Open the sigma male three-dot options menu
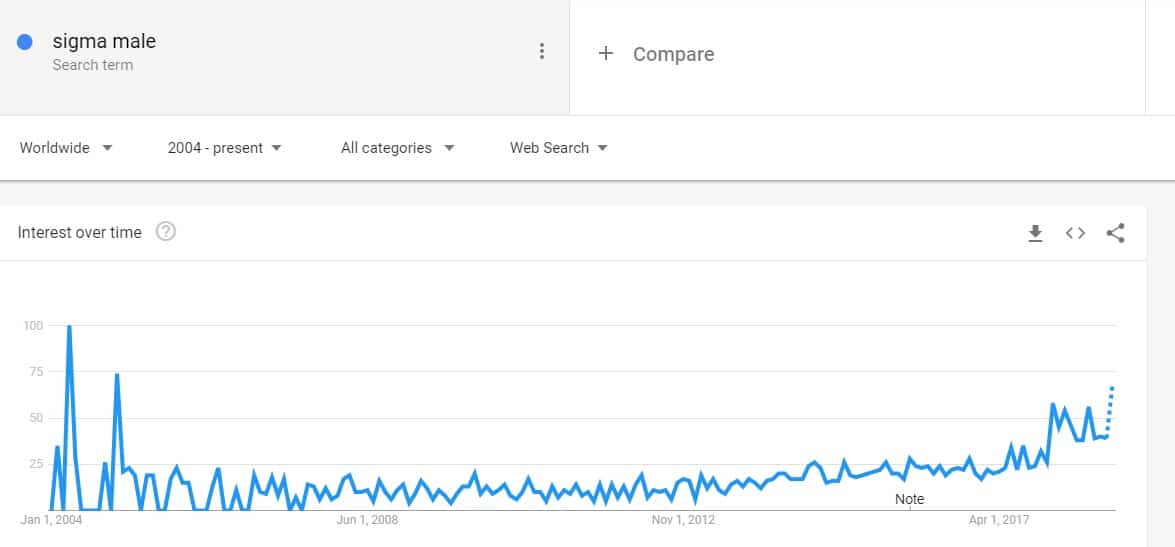Image resolution: width=1175 pixels, height=547 pixels. click(542, 52)
